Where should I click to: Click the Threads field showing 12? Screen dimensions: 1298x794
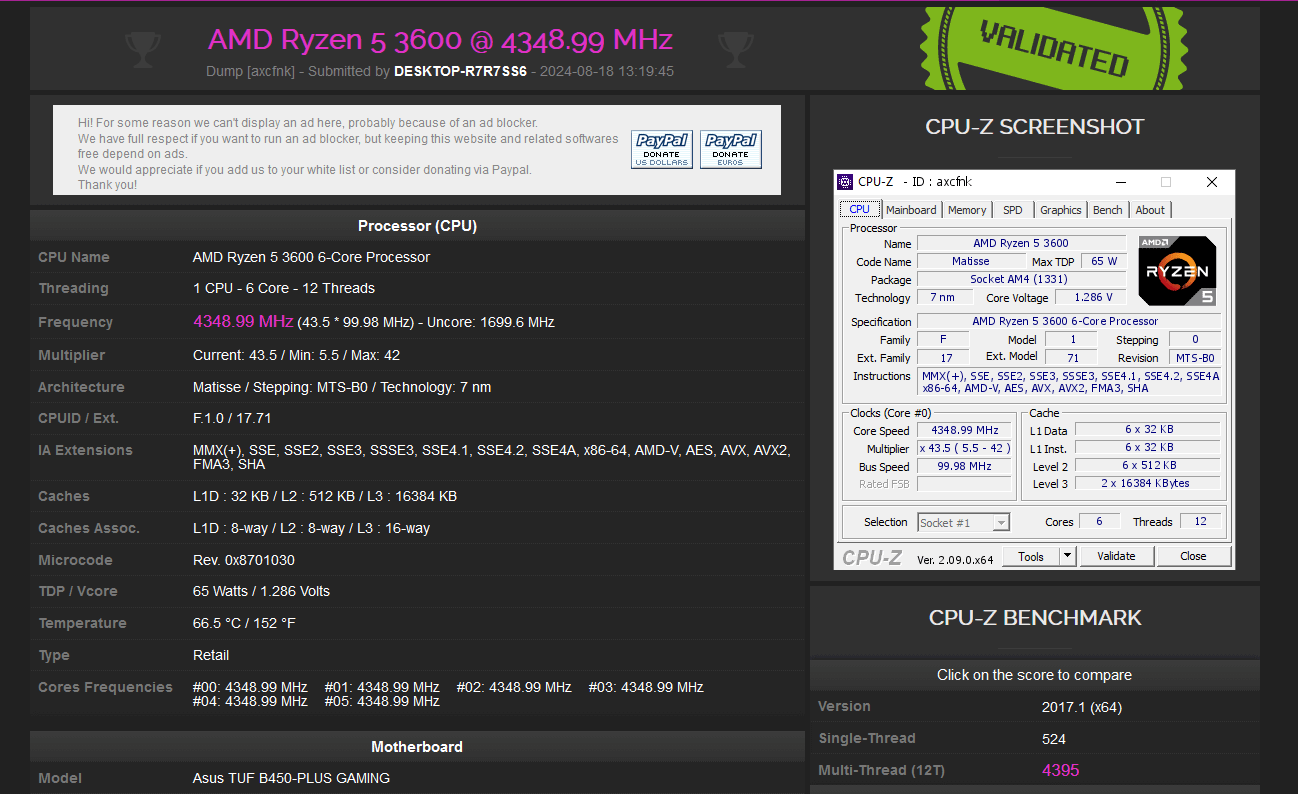(x=1200, y=522)
